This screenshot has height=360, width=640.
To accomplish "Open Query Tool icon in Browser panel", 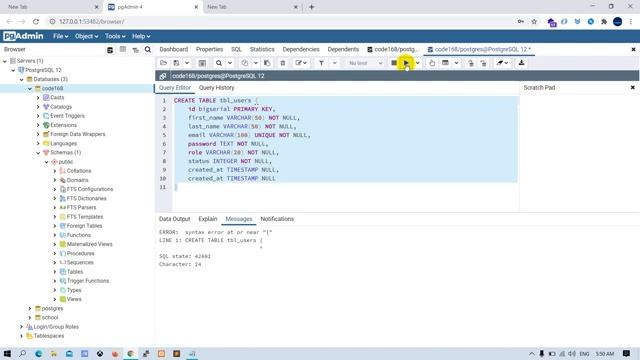I will pyautogui.click(x=110, y=50).
